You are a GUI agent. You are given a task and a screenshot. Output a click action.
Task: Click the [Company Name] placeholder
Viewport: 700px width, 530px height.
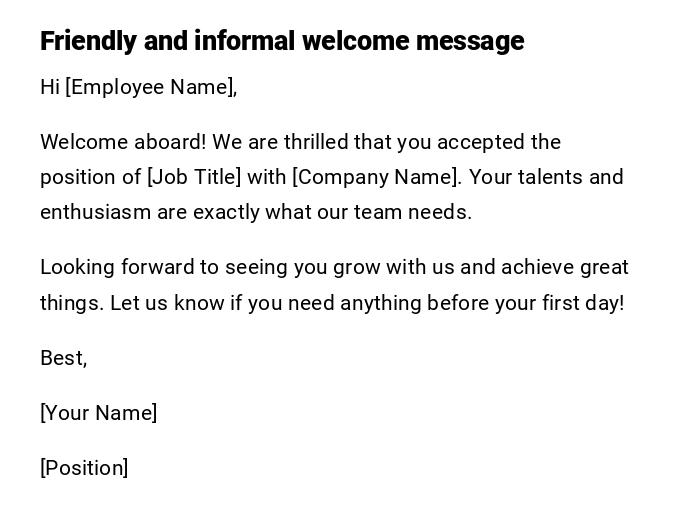(377, 177)
